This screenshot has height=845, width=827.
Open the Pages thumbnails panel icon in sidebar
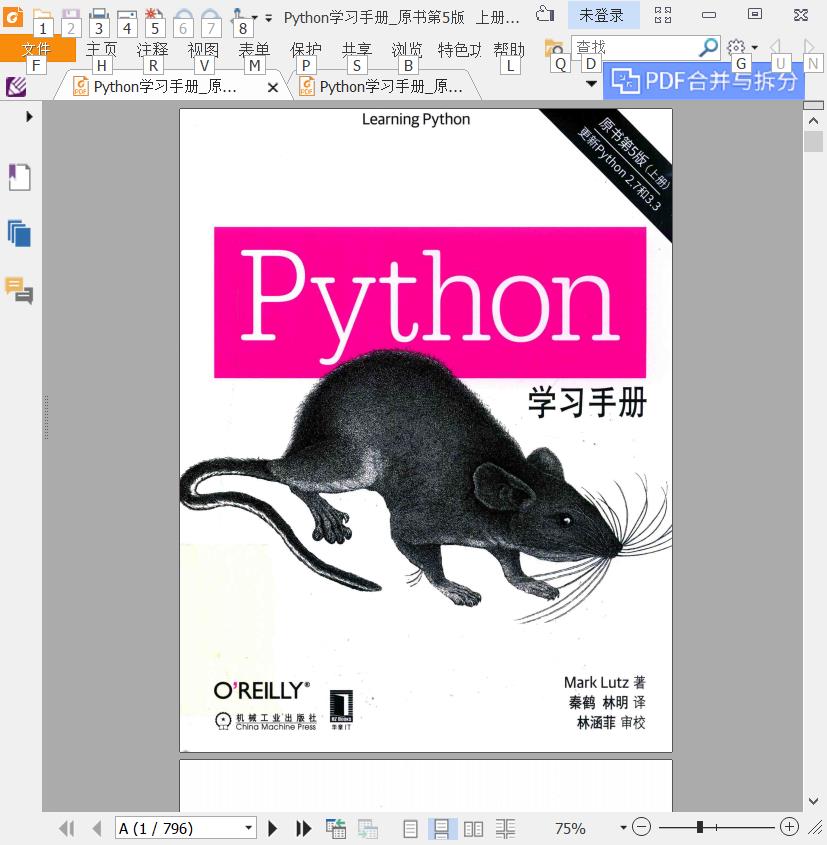click(x=19, y=234)
